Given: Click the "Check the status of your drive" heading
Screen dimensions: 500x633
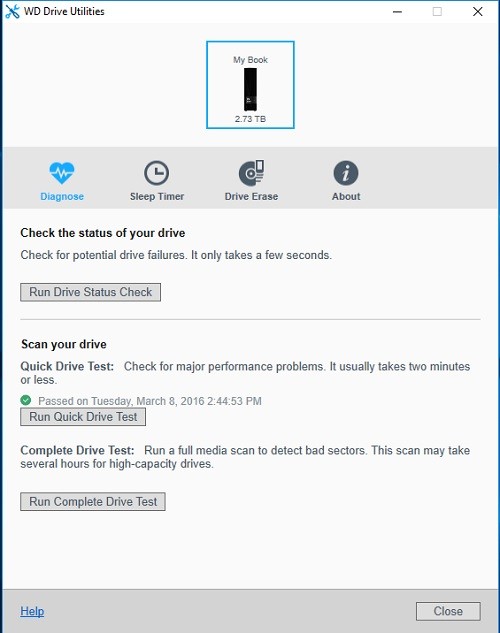Looking at the screenshot, I should coord(103,233).
